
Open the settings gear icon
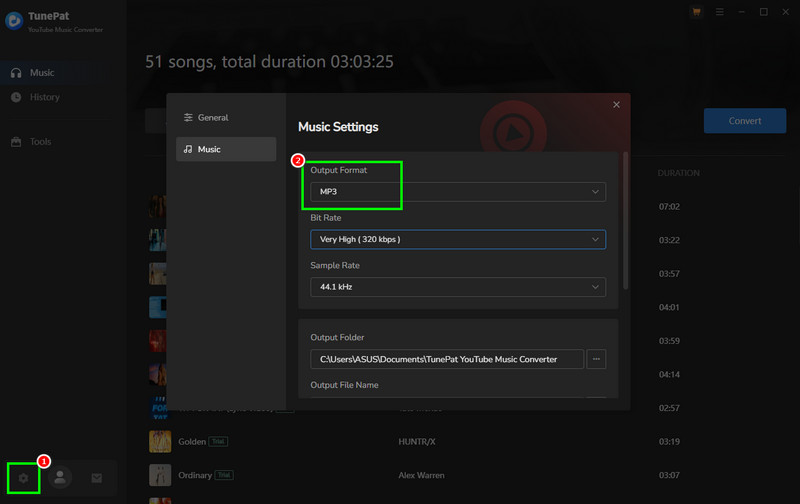(x=23, y=478)
